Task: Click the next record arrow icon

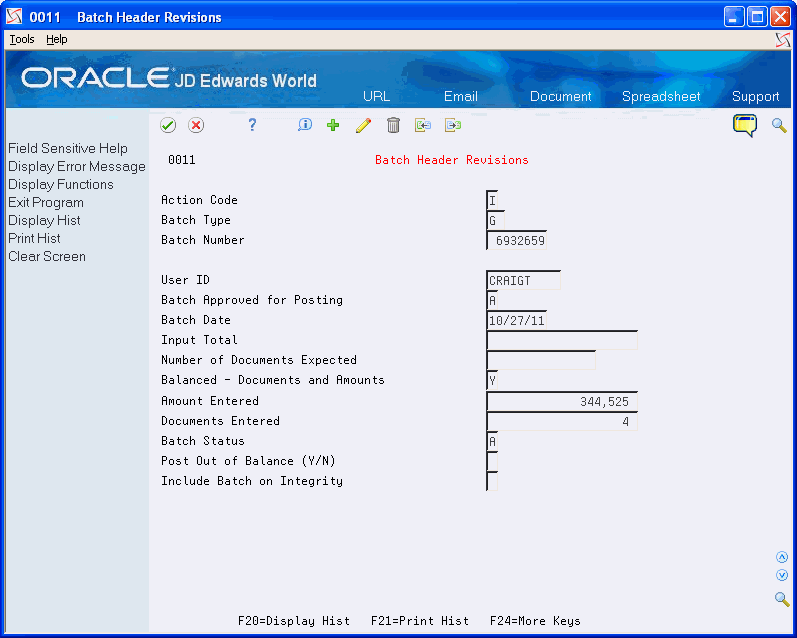Action: tap(452, 125)
